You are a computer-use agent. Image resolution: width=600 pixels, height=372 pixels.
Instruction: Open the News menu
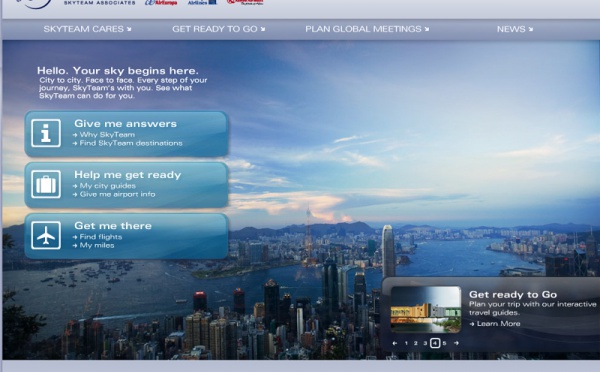[515, 29]
